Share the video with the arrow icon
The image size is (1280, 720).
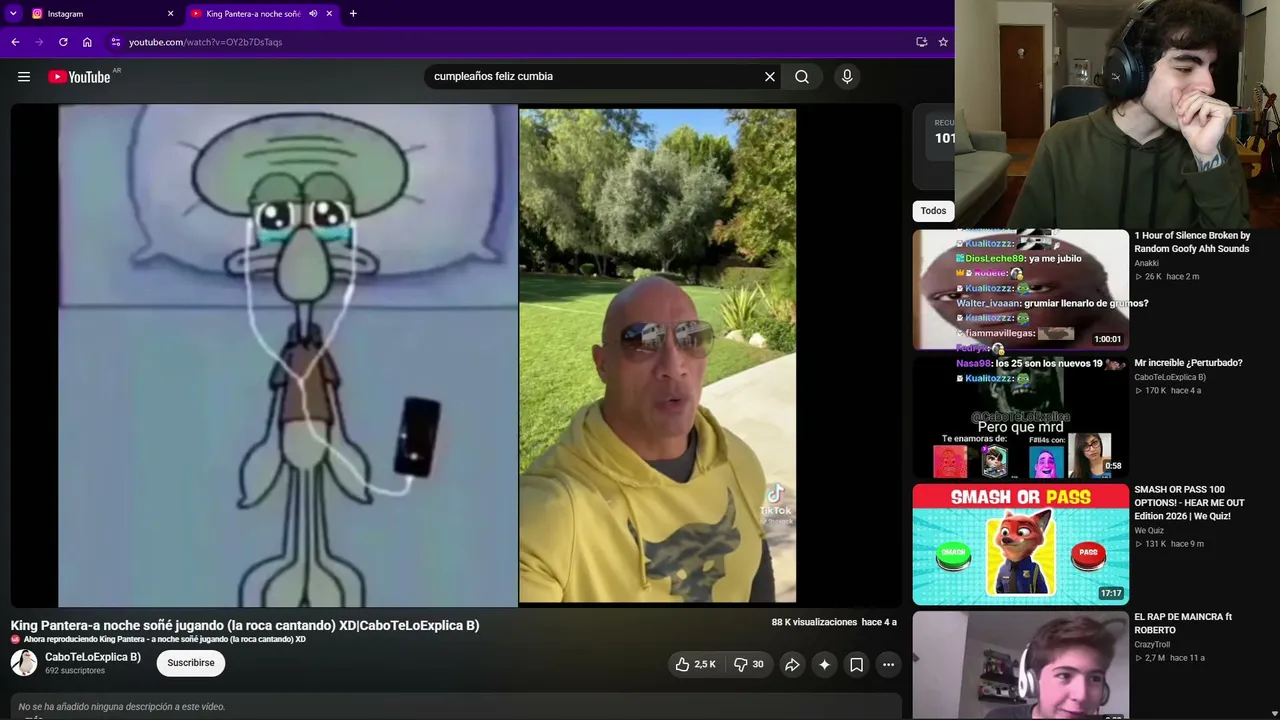point(792,664)
